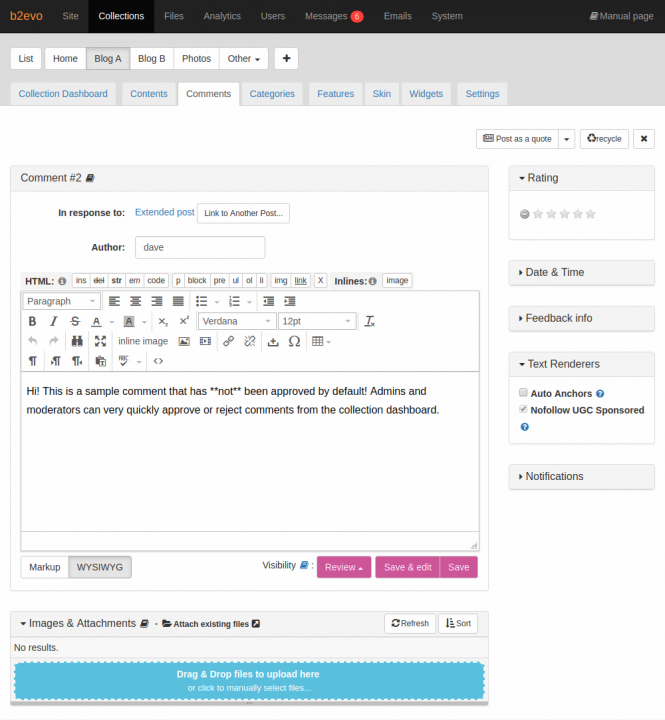This screenshot has width=665, height=720.
Task: Open Post as a quote dropdown arrow
Action: [x=567, y=139]
